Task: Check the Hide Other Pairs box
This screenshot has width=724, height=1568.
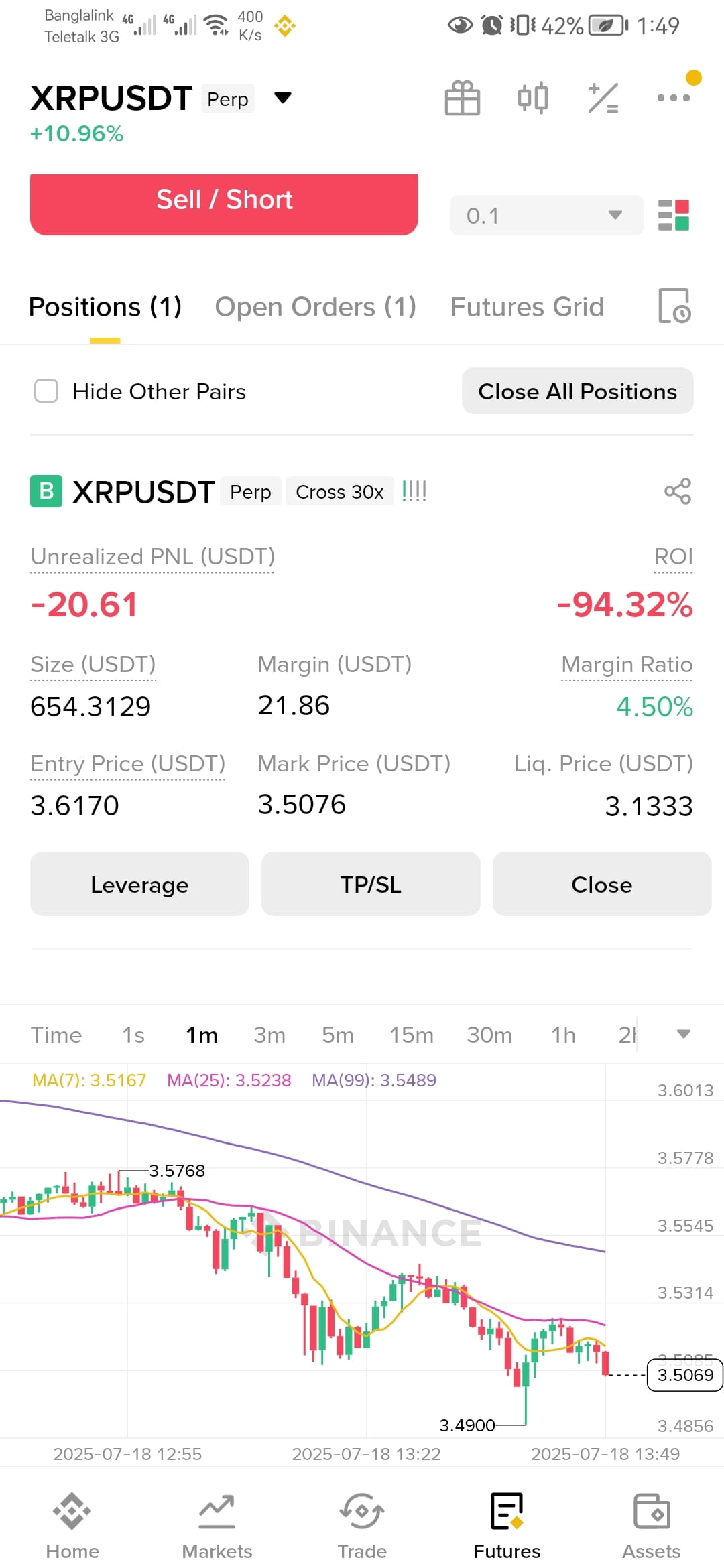Action: (x=46, y=391)
